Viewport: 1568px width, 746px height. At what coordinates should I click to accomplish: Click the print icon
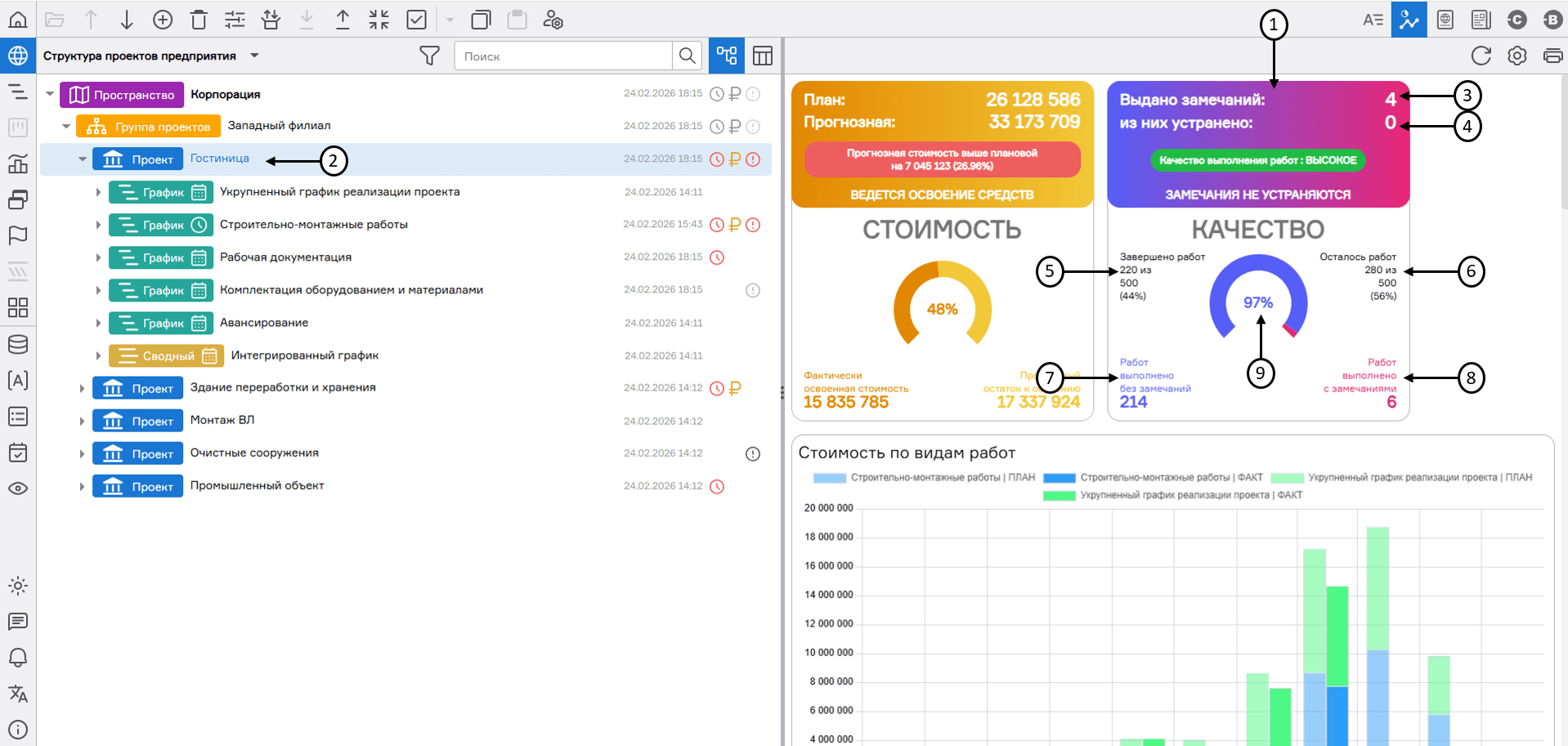click(1552, 56)
